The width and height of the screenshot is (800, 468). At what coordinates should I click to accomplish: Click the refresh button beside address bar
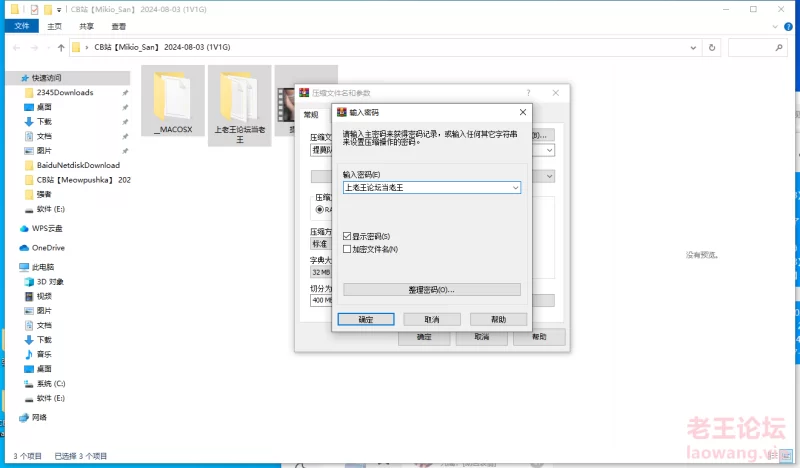tap(712, 47)
